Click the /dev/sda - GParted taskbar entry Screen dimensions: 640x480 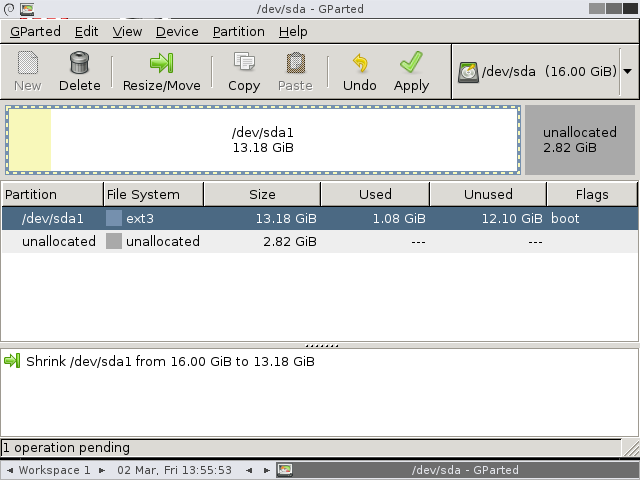click(457, 470)
